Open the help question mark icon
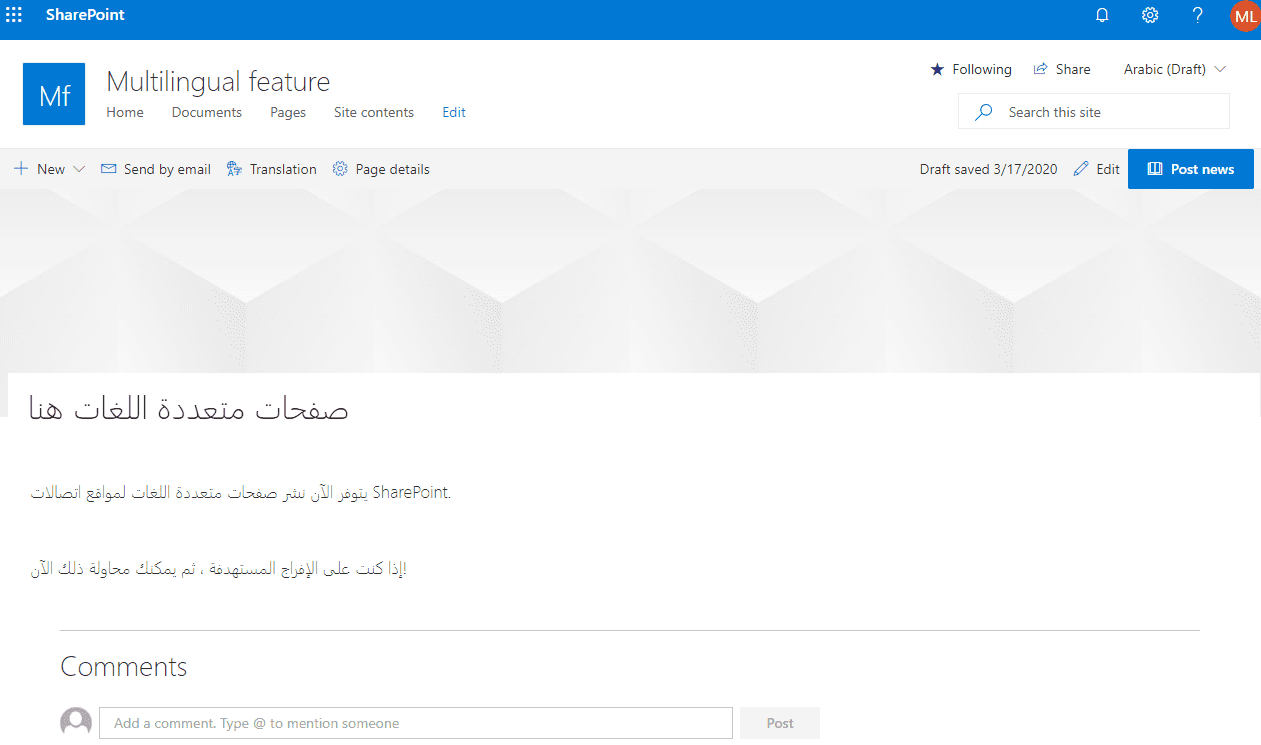Image resolution: width=1261 pixels, height=745 pixels. pos(1198,15)
